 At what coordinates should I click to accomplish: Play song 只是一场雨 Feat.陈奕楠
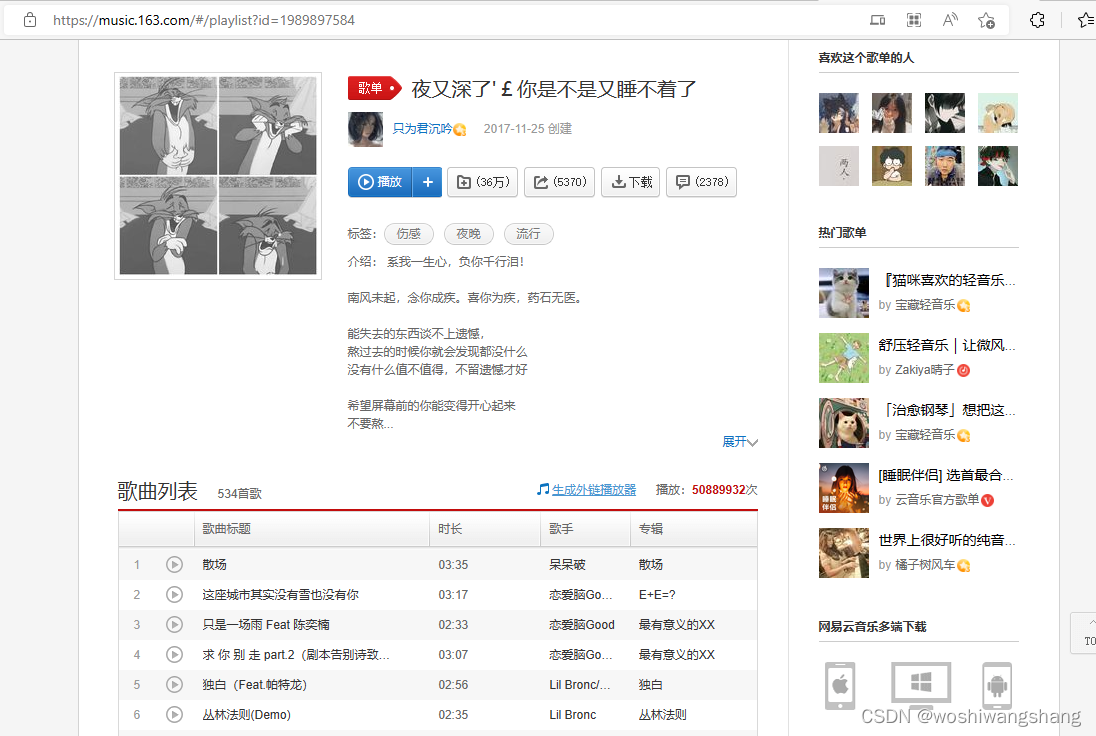pyautogui.click(x=174, y=625)
